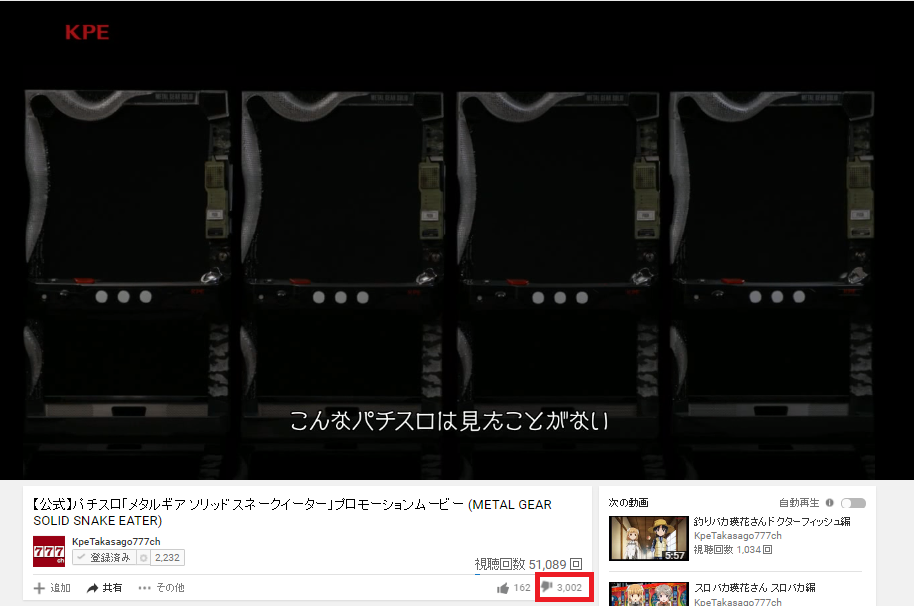Viewport: 914px width, 606px height.
Task: Click the thumbs-down dislike icon
Action: pos(547,586)
